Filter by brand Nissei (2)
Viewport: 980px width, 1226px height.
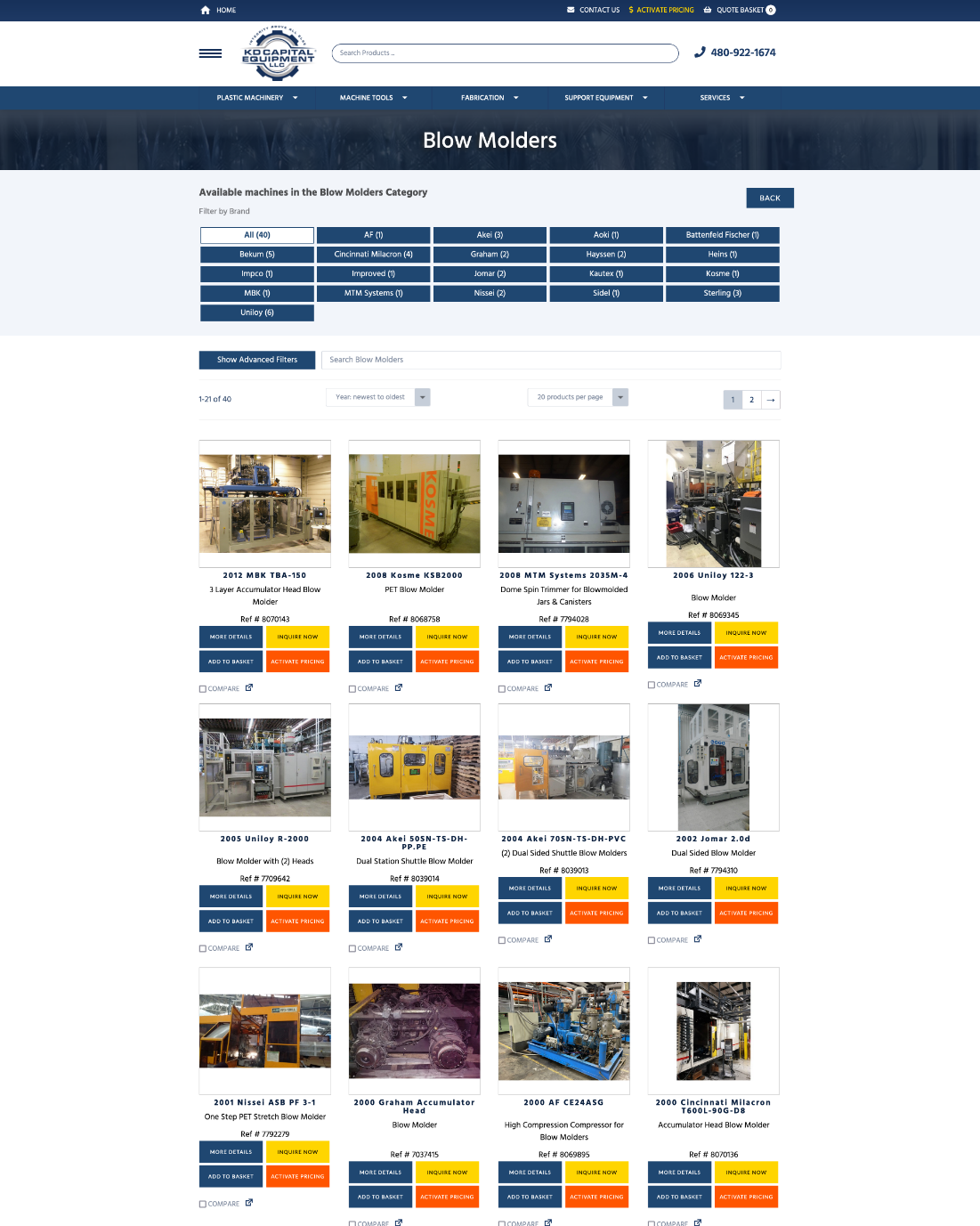(490, 293)
